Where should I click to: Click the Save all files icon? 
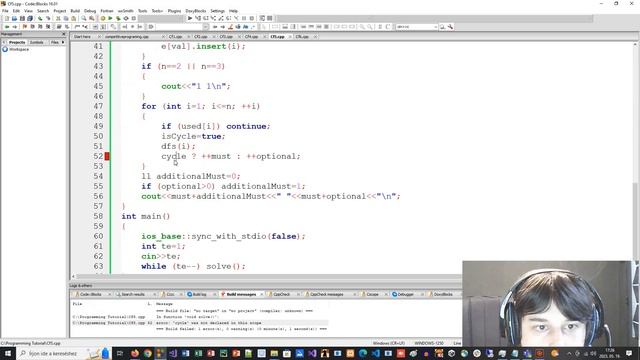pos(30,18)
